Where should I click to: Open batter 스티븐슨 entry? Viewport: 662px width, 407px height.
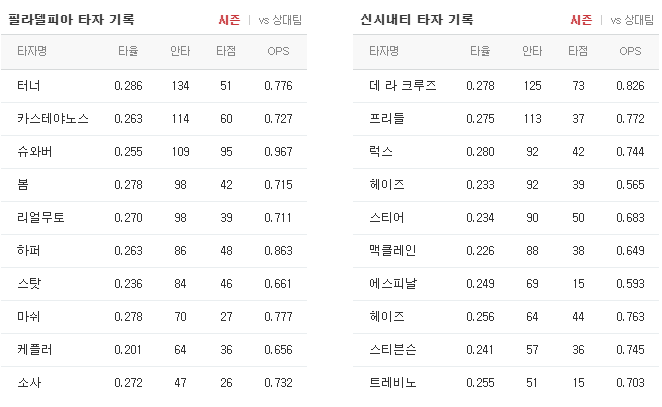[393, 350]
